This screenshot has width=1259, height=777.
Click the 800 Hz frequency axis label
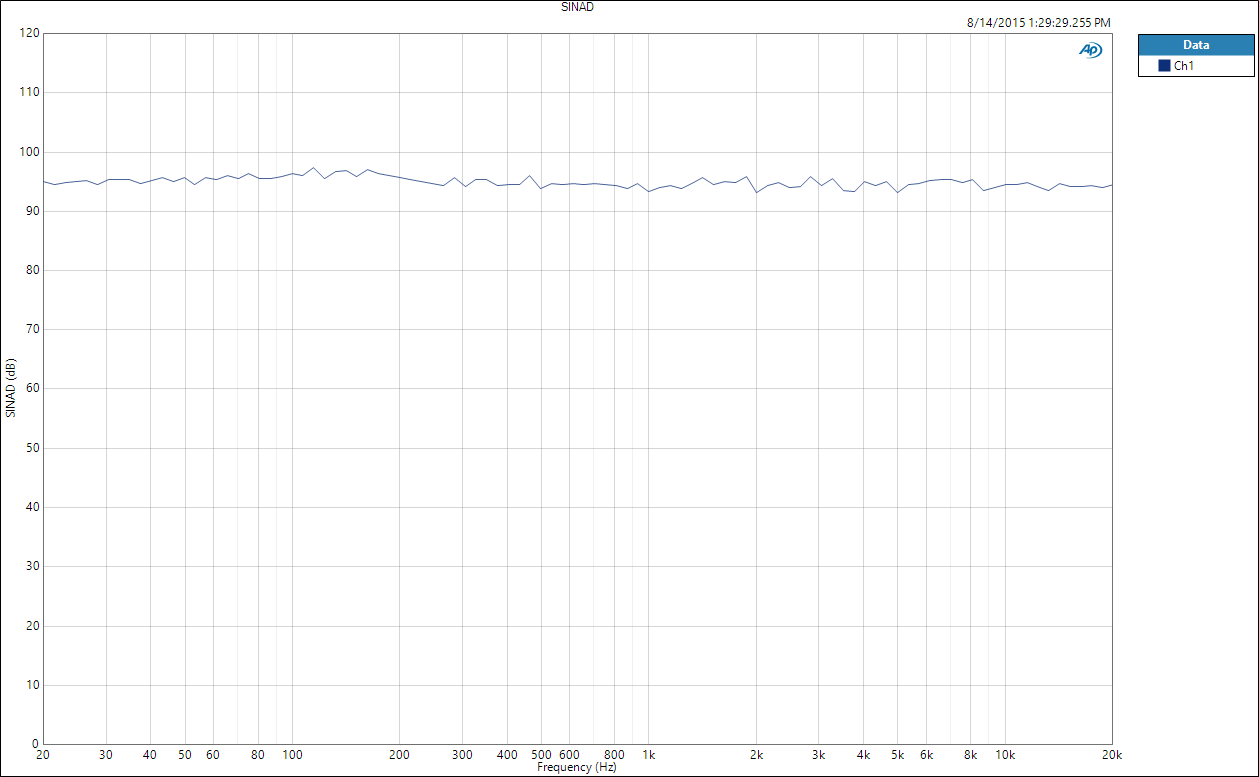pyautogui.click(x=614, y=755)
